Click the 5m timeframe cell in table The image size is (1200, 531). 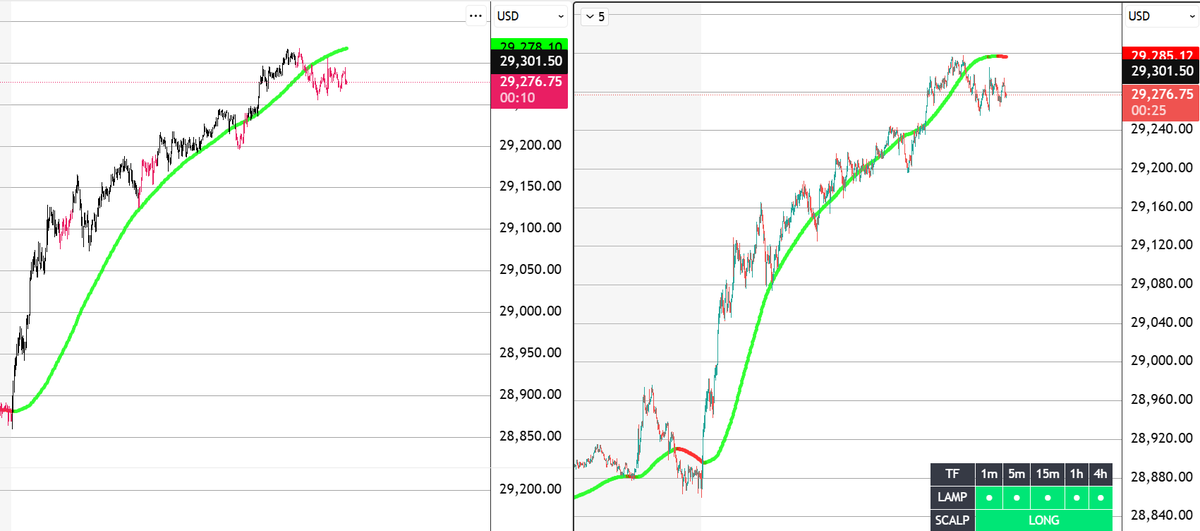tap(1017, 474)
